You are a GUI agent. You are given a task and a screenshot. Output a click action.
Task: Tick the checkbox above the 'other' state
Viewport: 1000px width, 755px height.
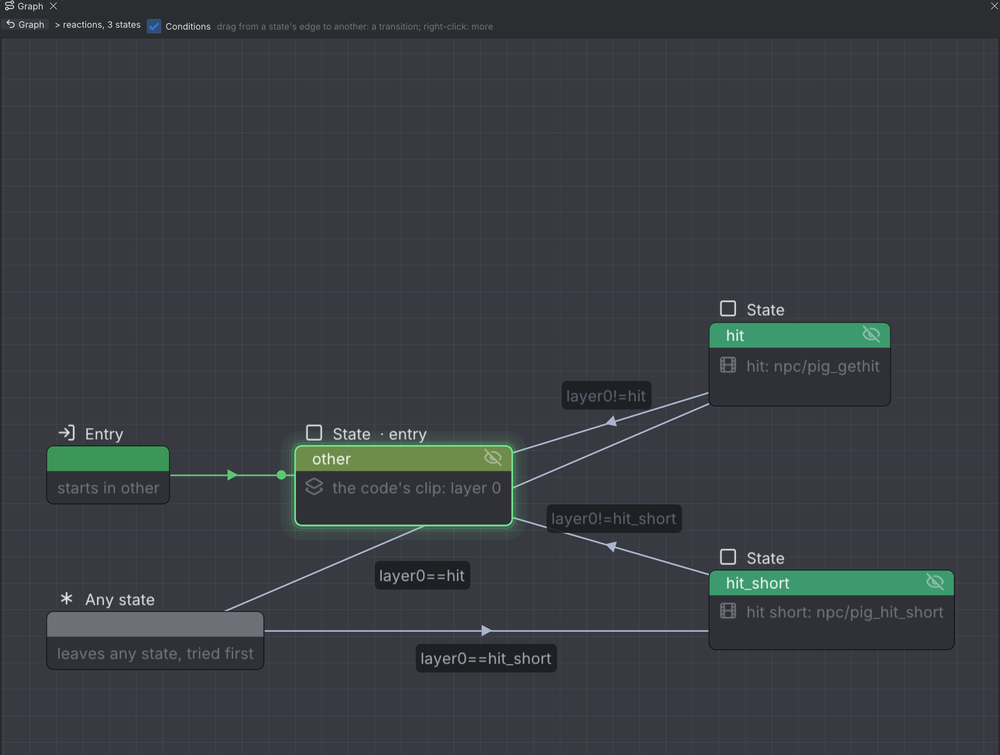click(314, 433)
